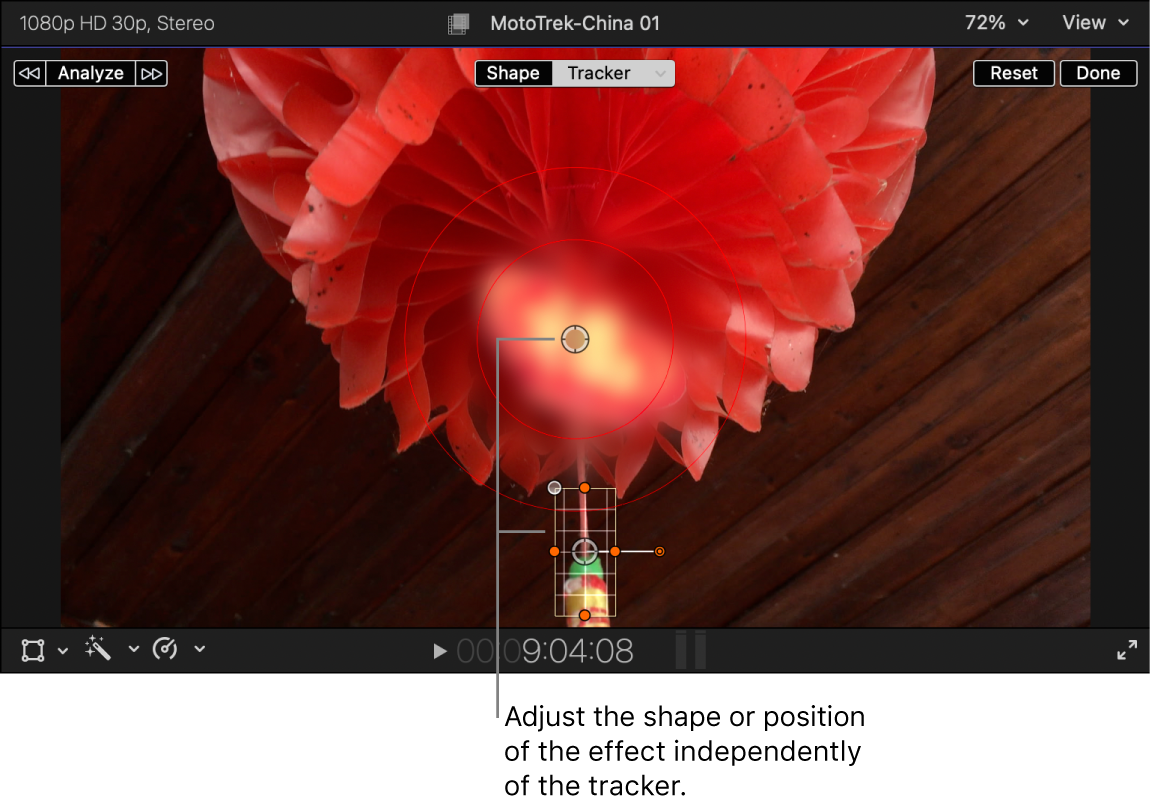Click the MotoTrek-China 01 title
Screen dimensions: 1152x810
coord(576,22)
